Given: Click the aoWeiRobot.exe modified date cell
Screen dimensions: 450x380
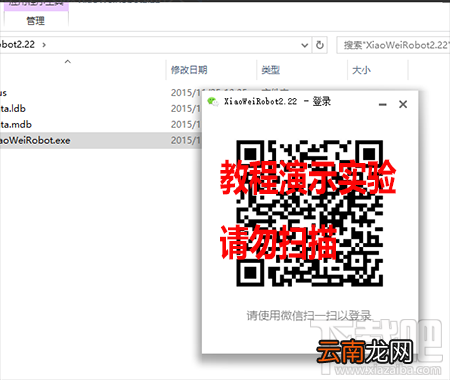Looking at the screenshot, I should 186,140.
